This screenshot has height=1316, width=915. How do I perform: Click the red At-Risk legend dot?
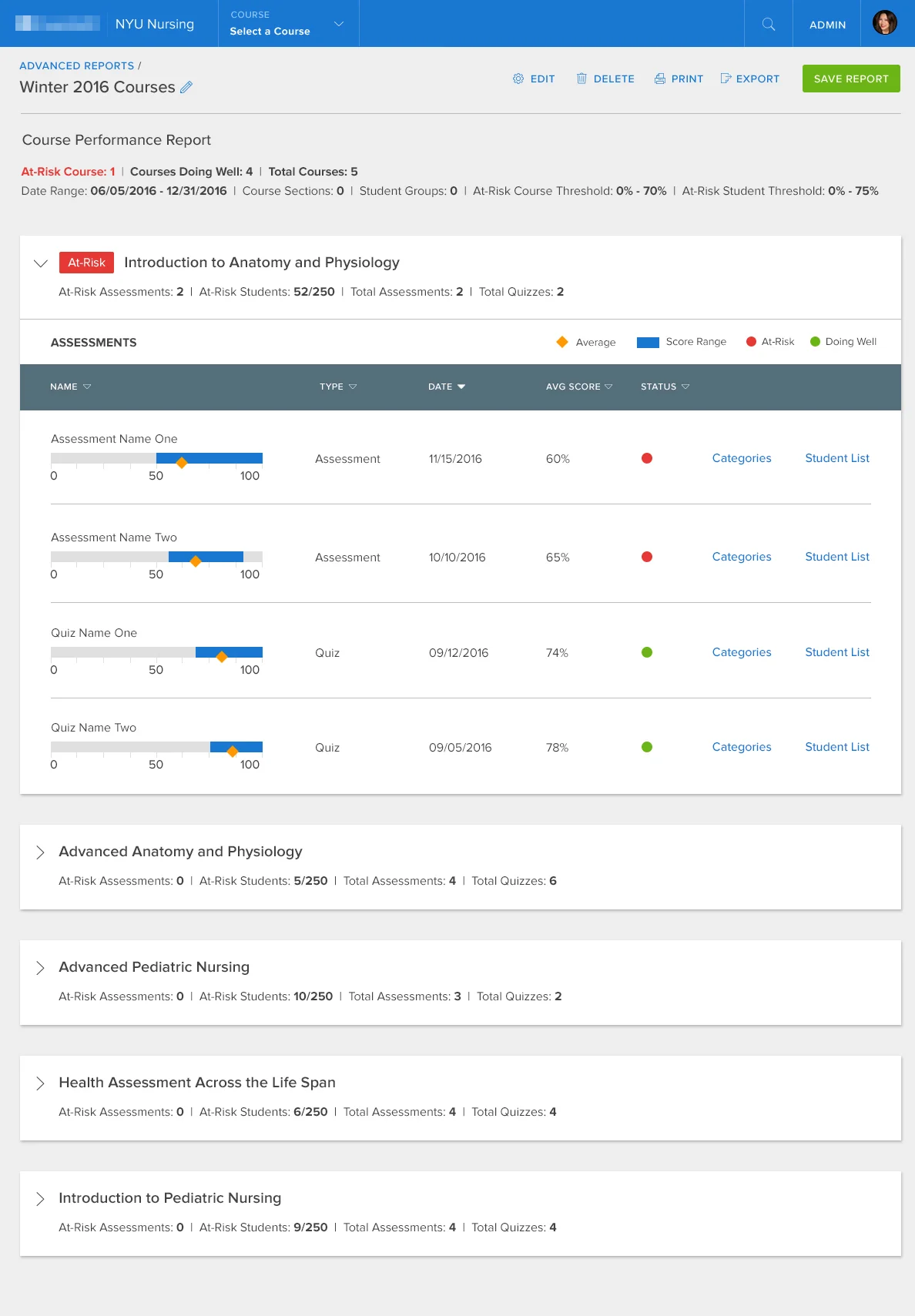point(751,342)
